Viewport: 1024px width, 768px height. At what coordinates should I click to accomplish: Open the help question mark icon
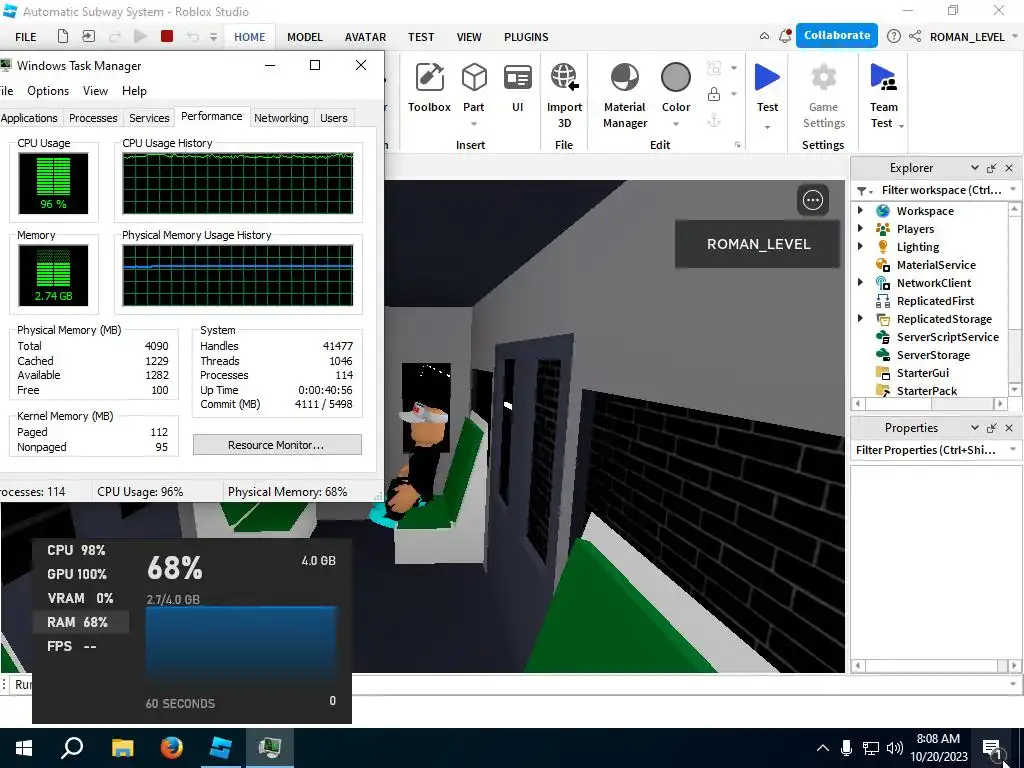pos(893,37)
